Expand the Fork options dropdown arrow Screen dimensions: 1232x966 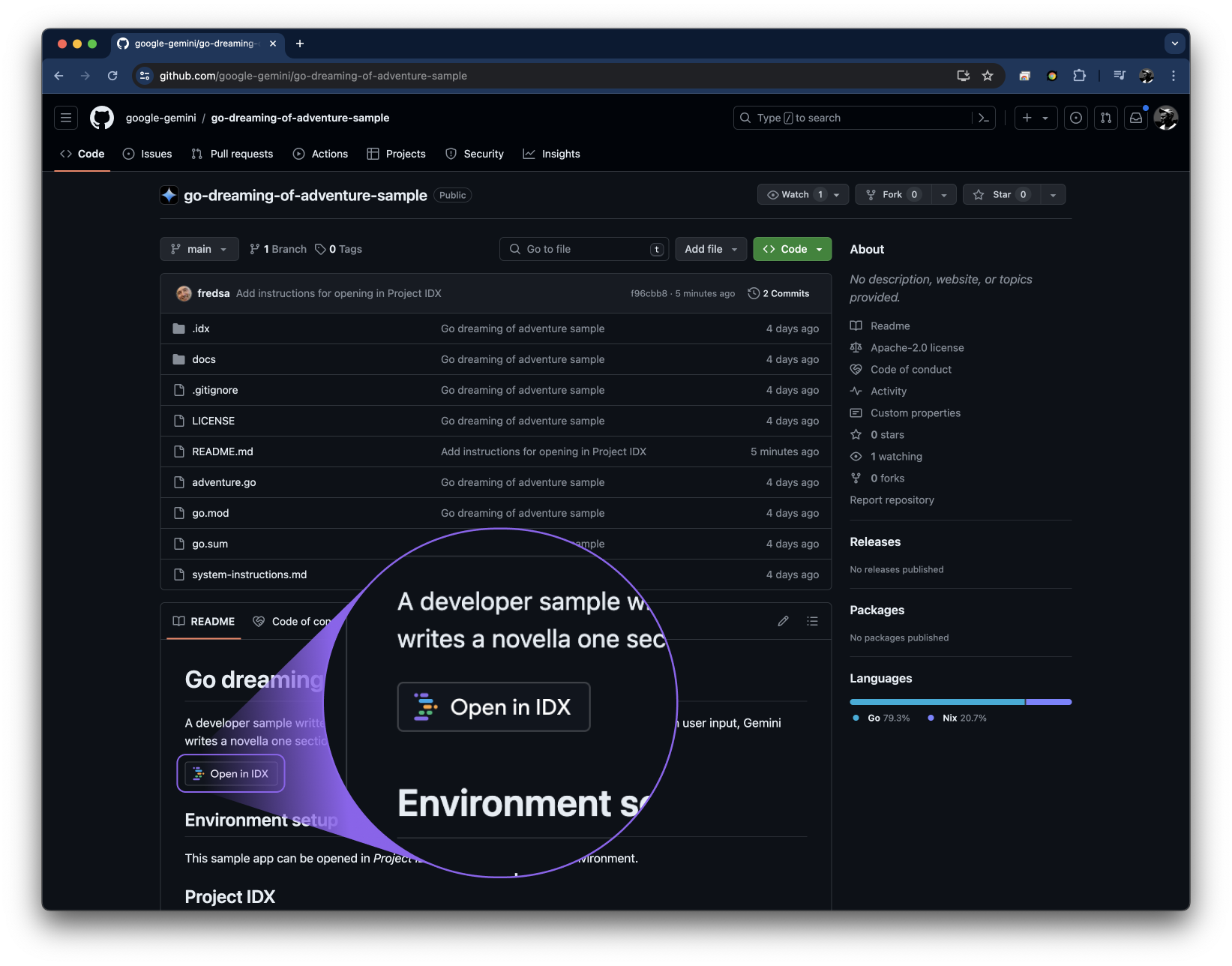tap(944, 194)
